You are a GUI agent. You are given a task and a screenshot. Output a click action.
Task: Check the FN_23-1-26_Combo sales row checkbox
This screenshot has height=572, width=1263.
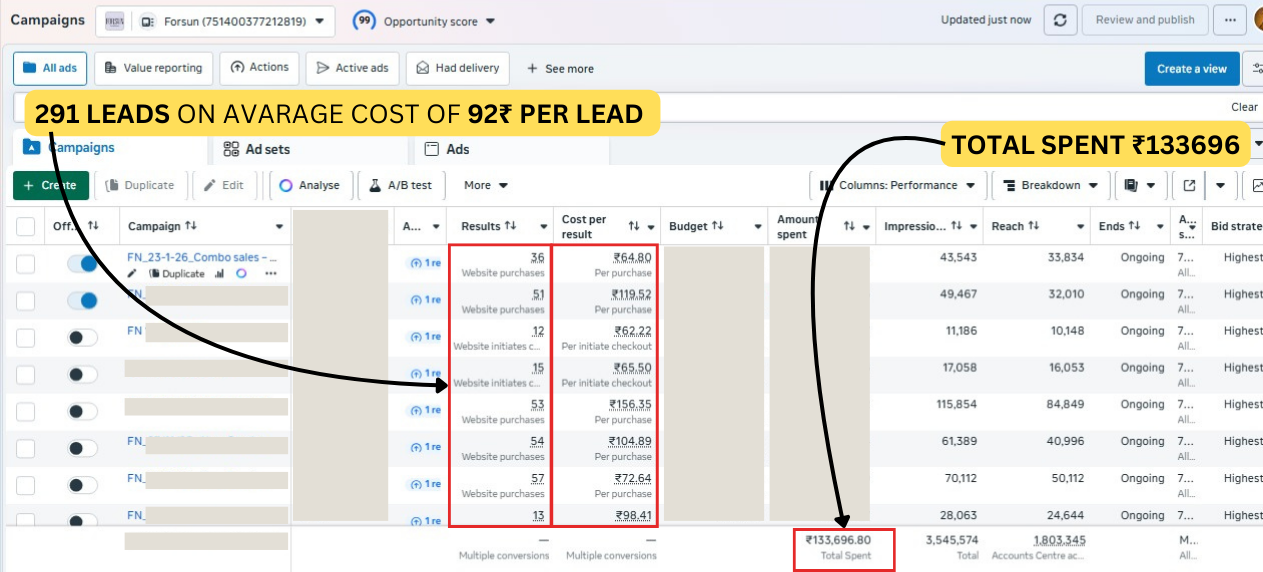point(26,264)
